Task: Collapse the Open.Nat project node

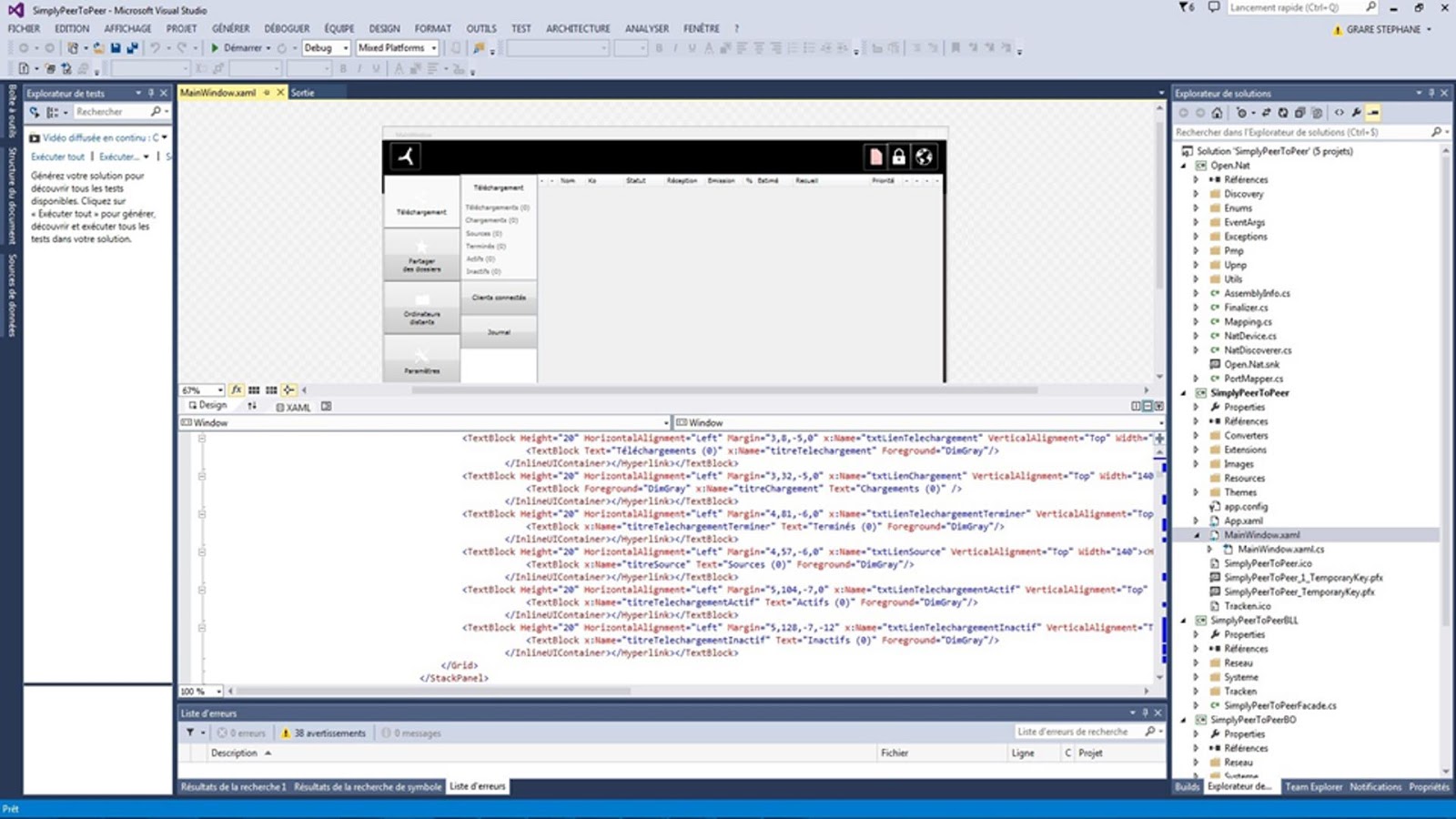Action: [1184, 166]
